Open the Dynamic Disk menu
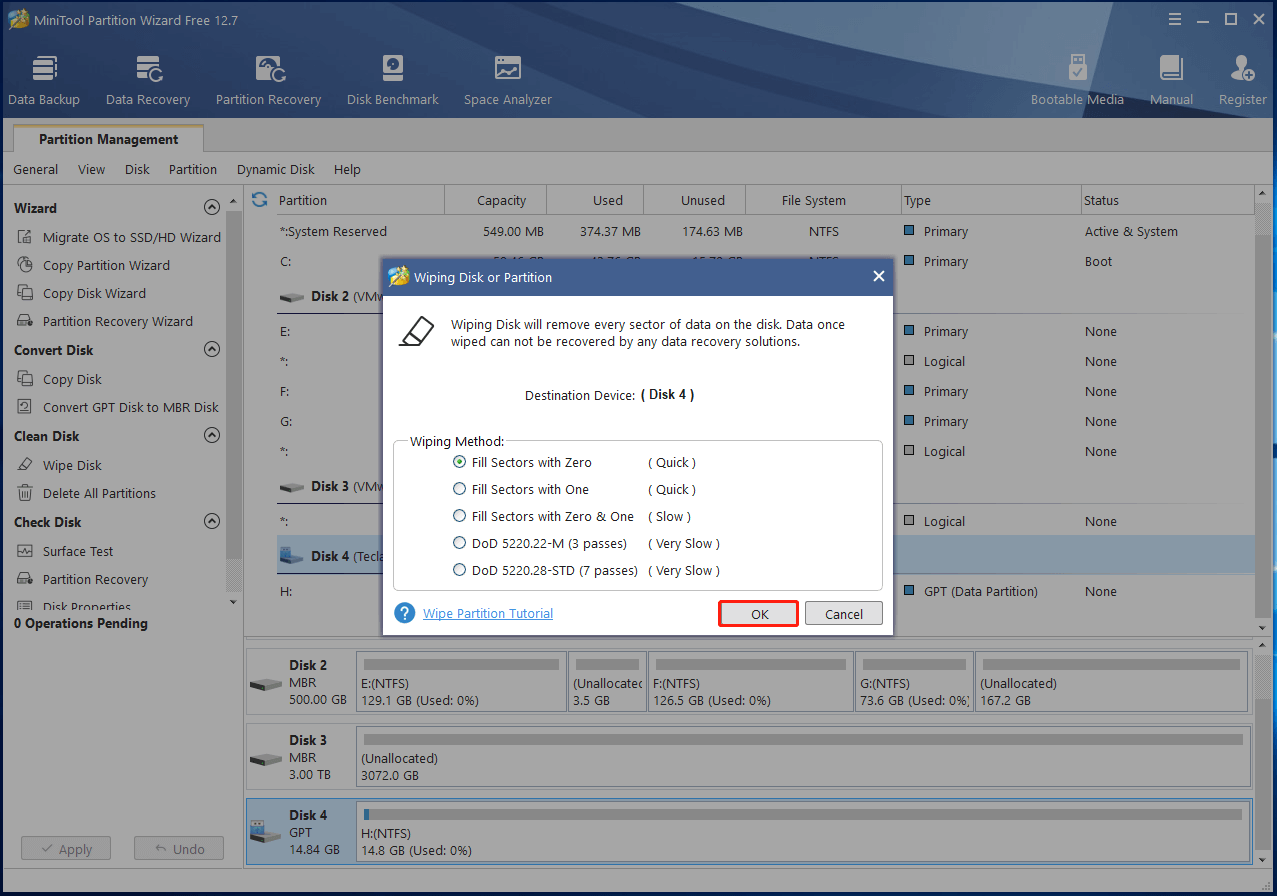 276,169
